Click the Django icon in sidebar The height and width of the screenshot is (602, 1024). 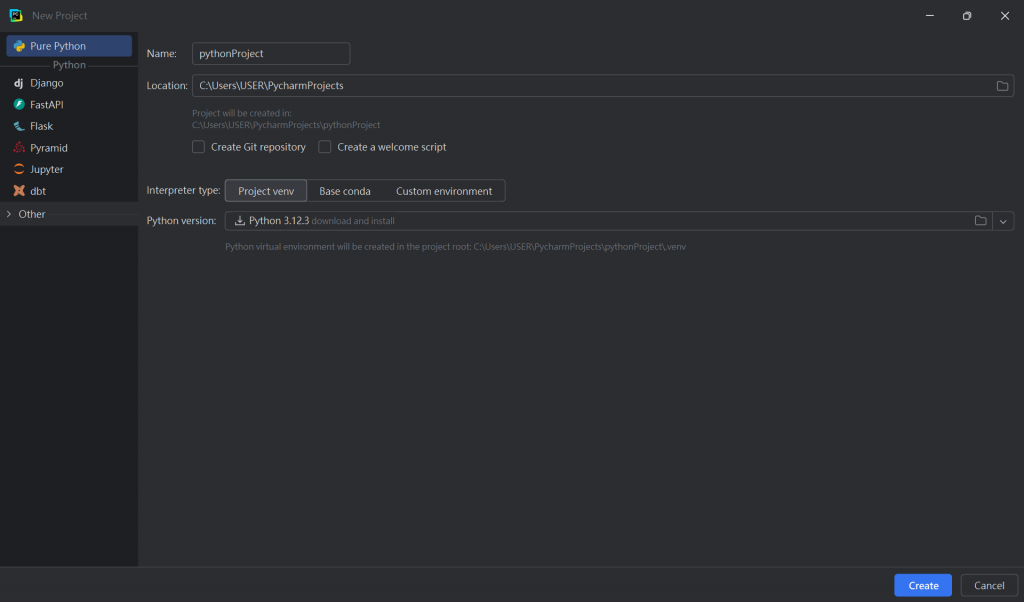(19, 83)
